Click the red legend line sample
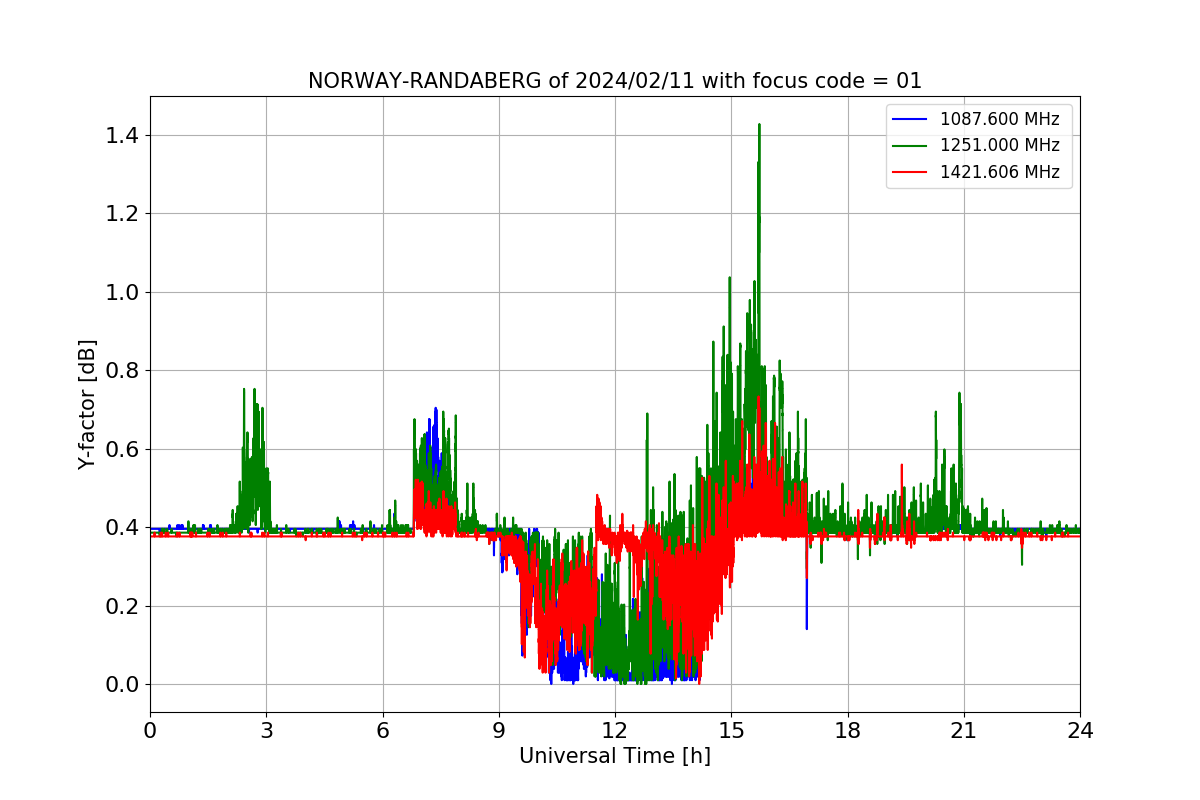1200x800 pixels. [910, 172]
